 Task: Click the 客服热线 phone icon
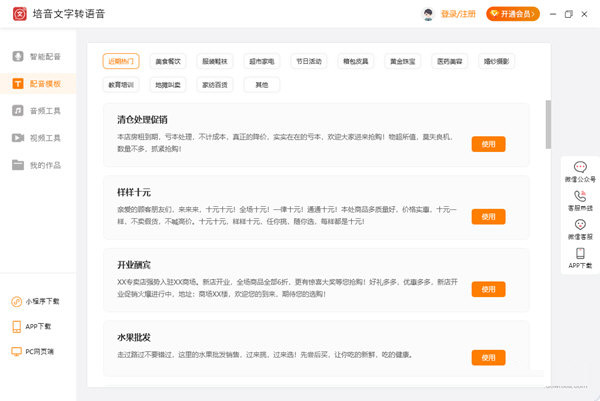point(580,200)
